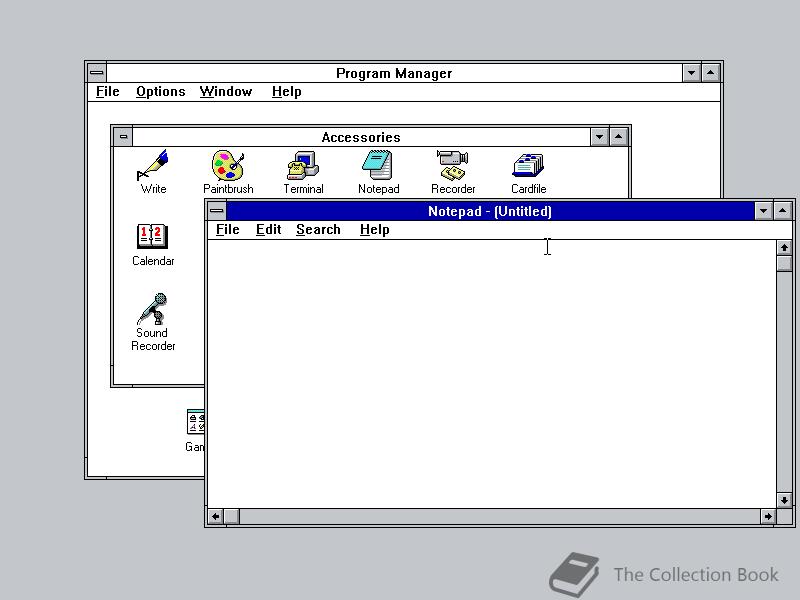Minimize the Notepad window
The height and width of the screenshot is (600, 800).
pos(763,211)
